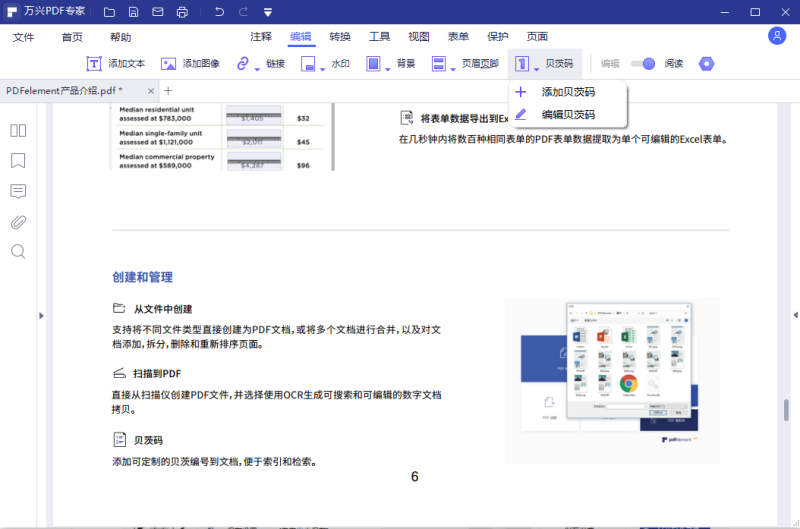The width and height of the screenshot is (800, 529).
Task: Expand the 链接 link dropdown arrow
Action: (x=257, y=69)
